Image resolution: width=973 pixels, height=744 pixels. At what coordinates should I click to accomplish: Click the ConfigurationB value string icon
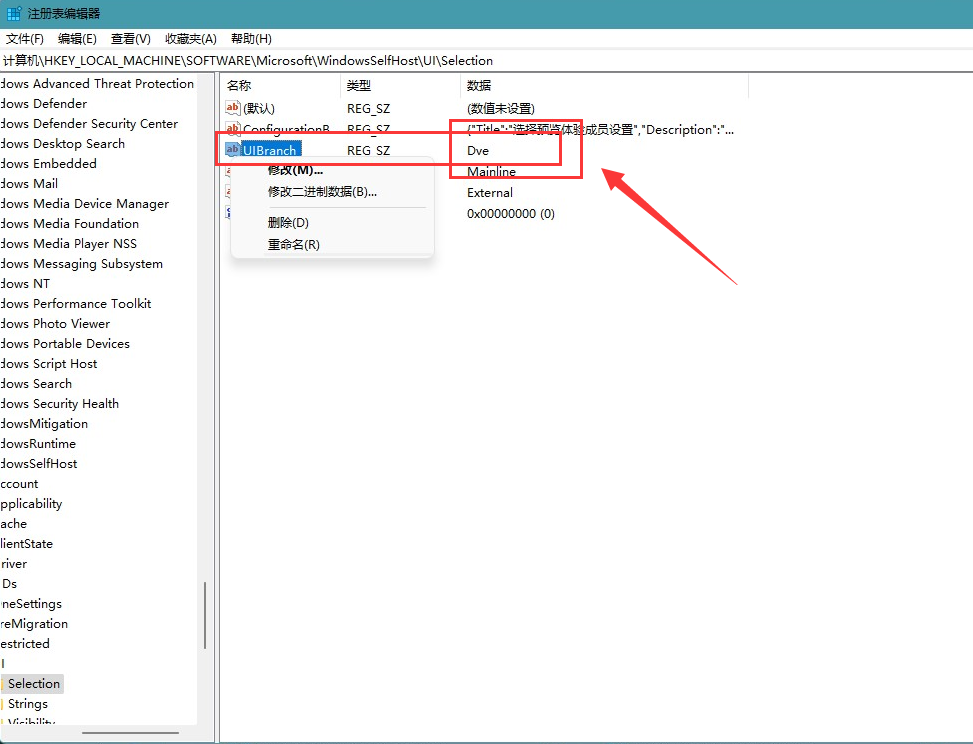(x=232, y=128)
